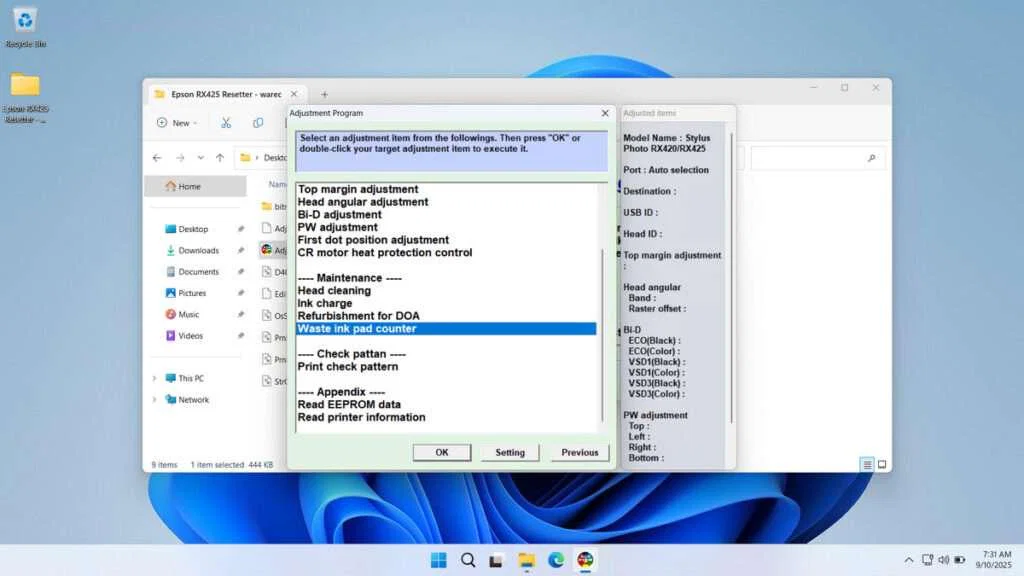This screenshot has width=1024, height=576.
Task: Open Windows Search from the taskbar
Action: coord(468,560)
